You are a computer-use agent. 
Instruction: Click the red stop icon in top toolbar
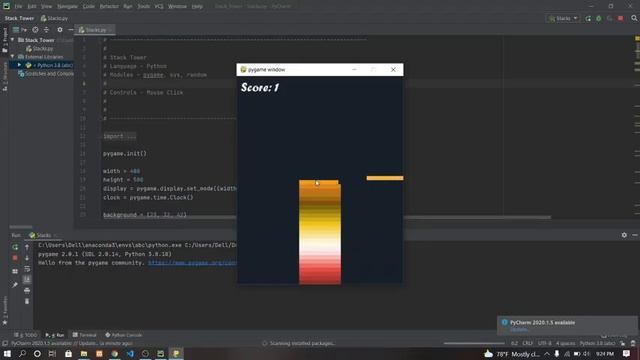620,18
